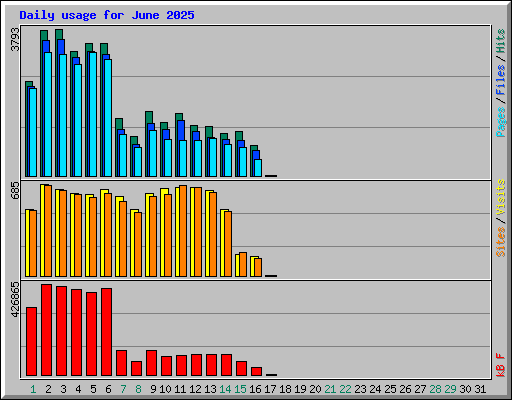This screenshot has width=512, height=400.
Task: Click the cyan Pages bar for day 5
Action: (93, 114)
